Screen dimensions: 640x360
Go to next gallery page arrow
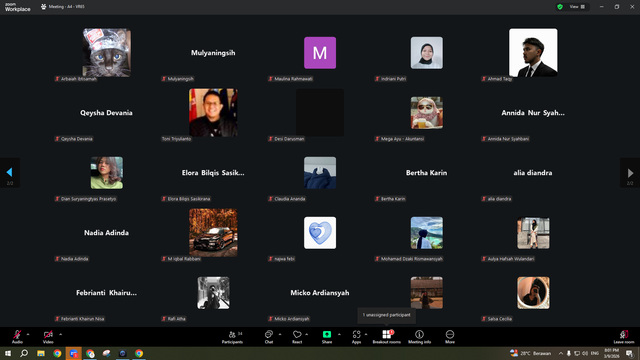coord(630,173)
